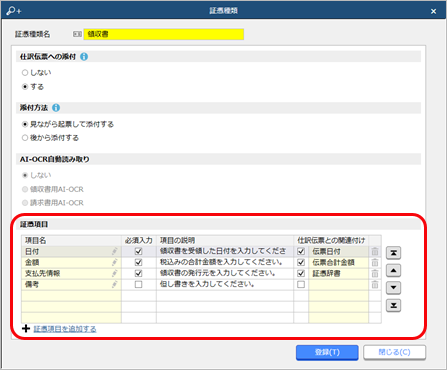Click info icon beside 仕訳伝票への添付

click(84, 57)
